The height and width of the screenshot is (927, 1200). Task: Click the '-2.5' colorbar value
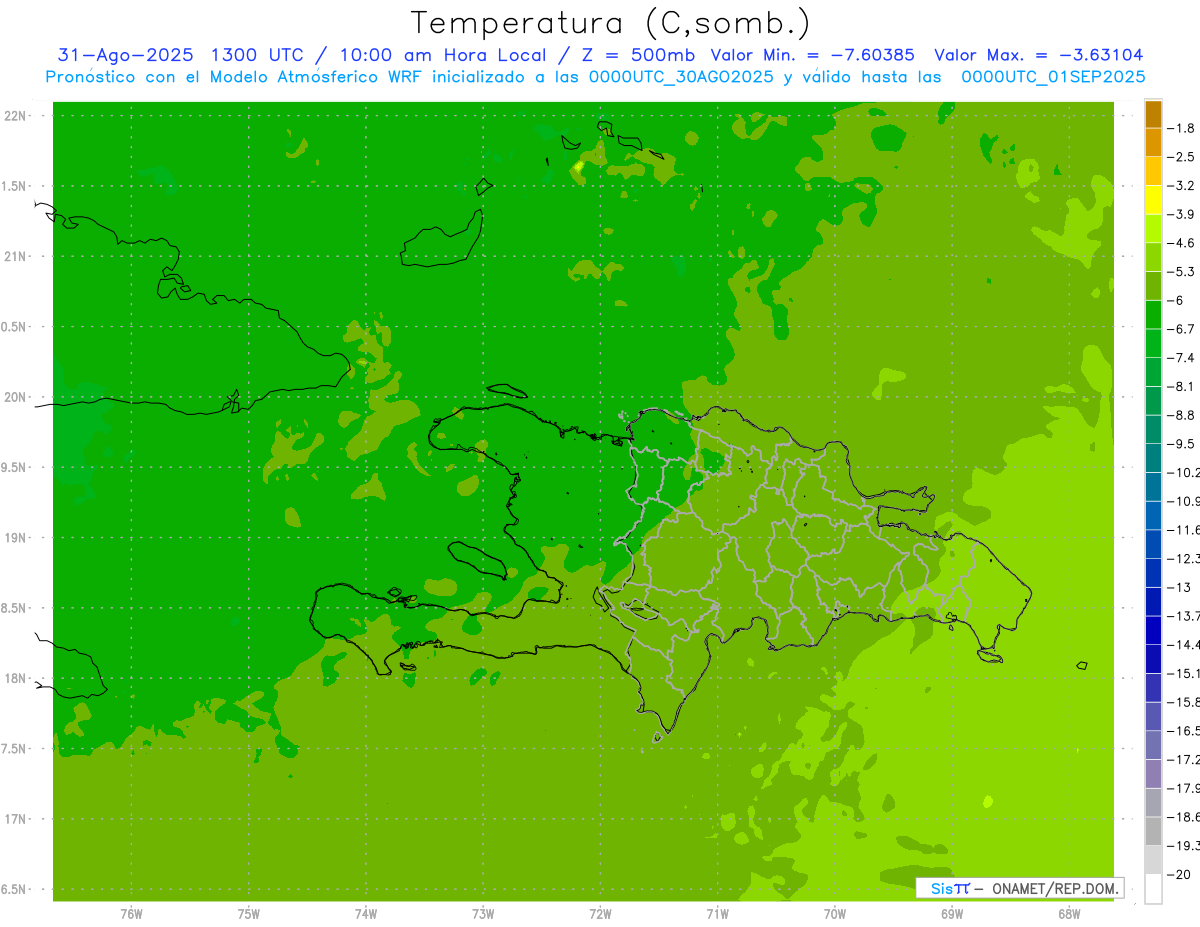[1182, 157]
